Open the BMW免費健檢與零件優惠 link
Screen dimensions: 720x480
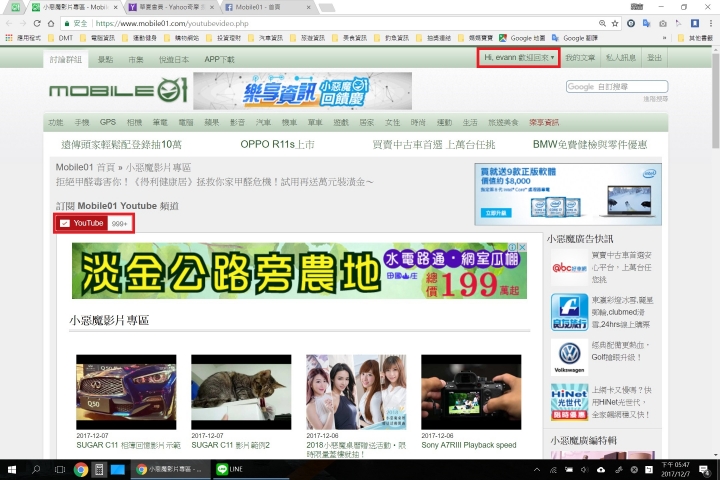(x=590, y=145)
